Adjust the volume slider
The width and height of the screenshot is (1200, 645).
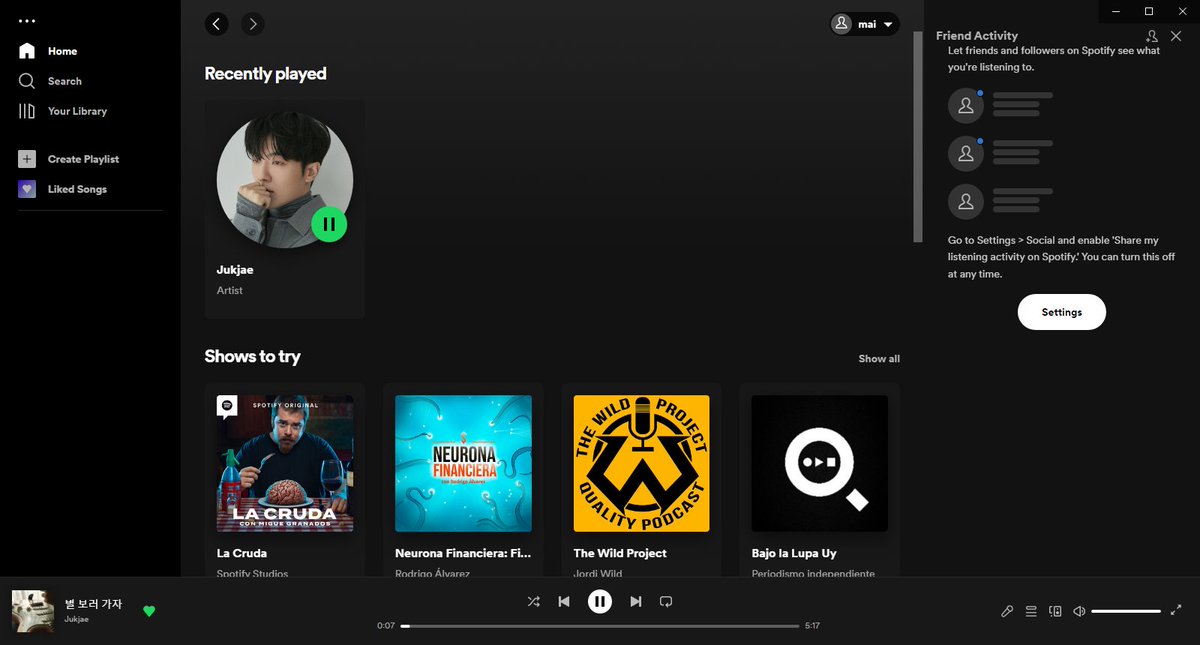[x=1126, y=611]
